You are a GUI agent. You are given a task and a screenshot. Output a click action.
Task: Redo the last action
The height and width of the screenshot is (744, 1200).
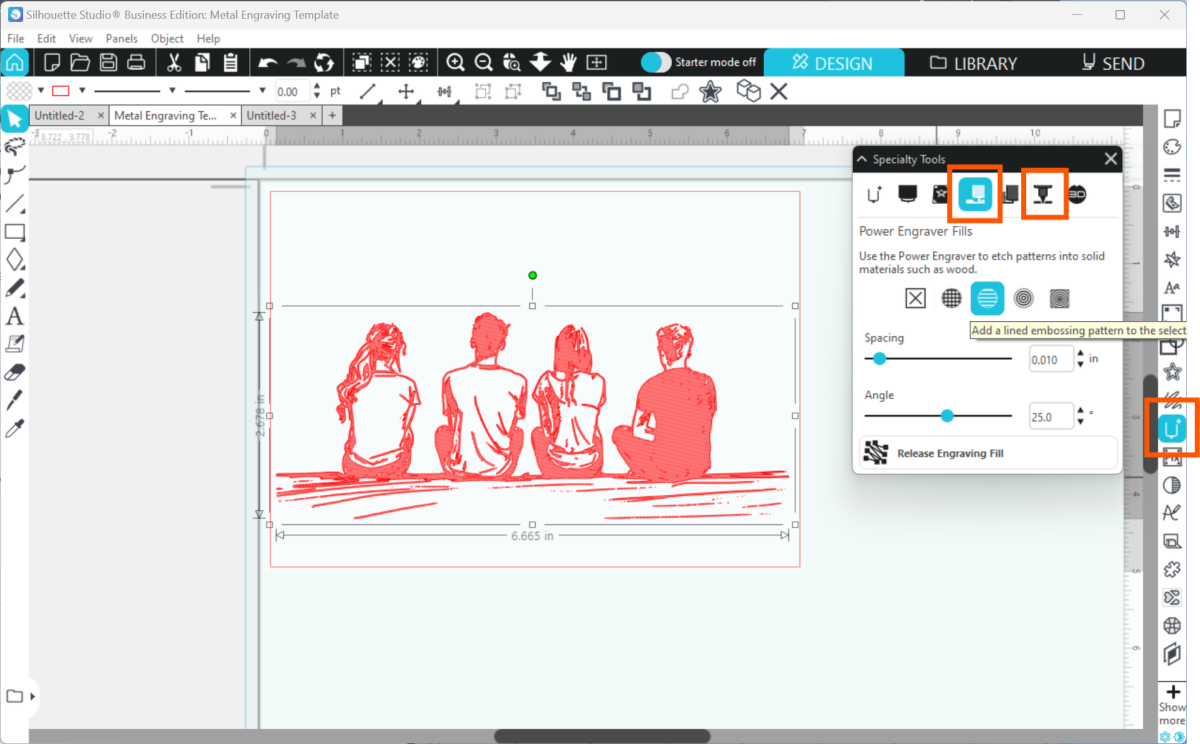pos(296,62)
